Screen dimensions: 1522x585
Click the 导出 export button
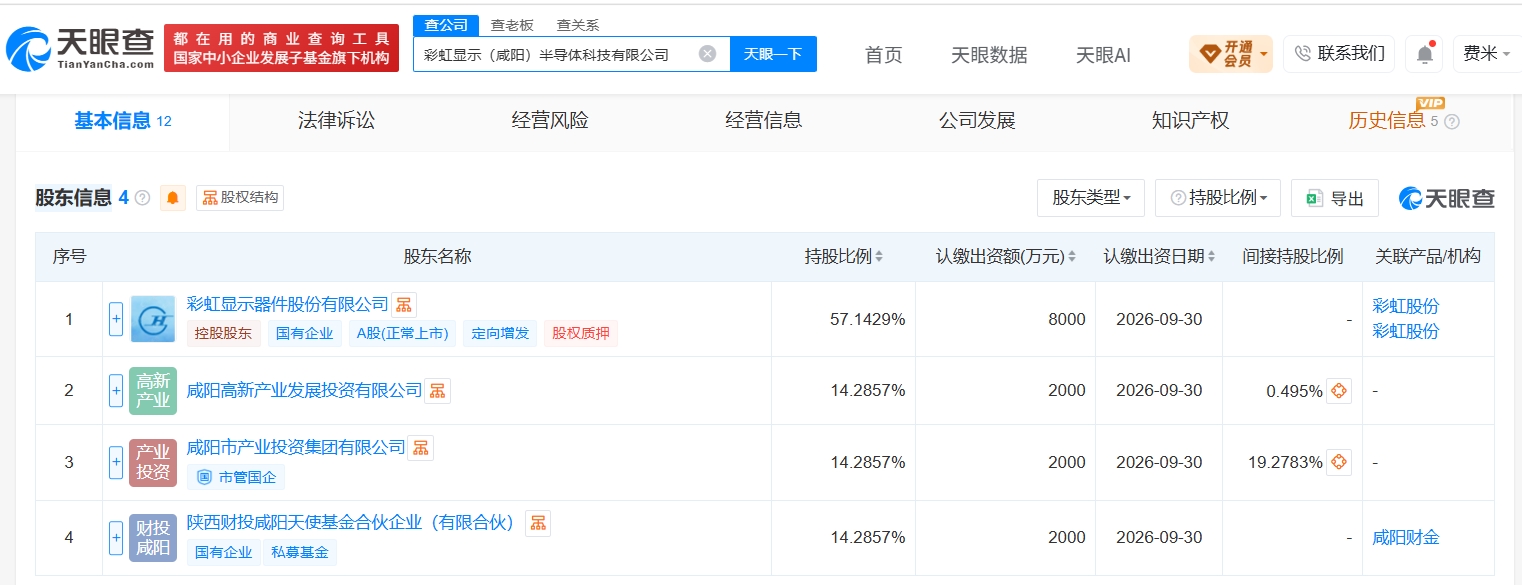tap(1335, 198)
